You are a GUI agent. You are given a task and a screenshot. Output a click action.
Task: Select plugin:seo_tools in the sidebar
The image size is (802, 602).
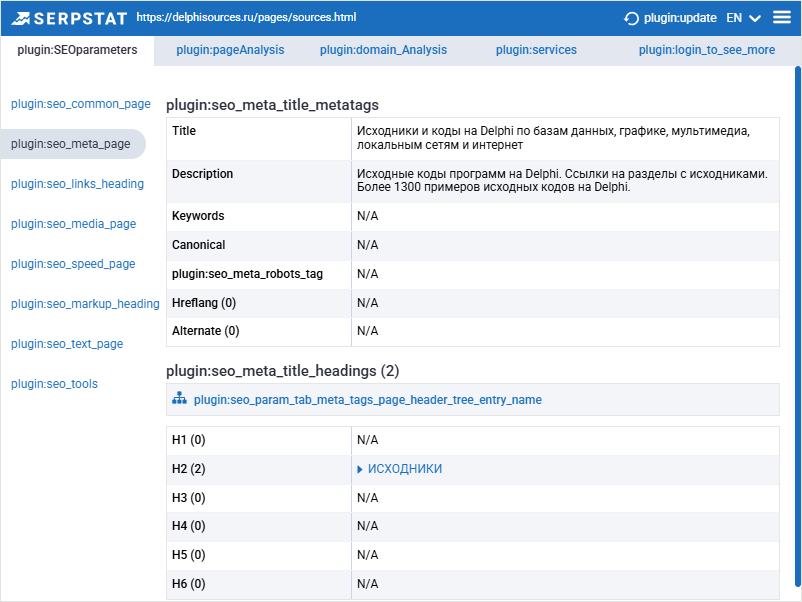[54, 383]
